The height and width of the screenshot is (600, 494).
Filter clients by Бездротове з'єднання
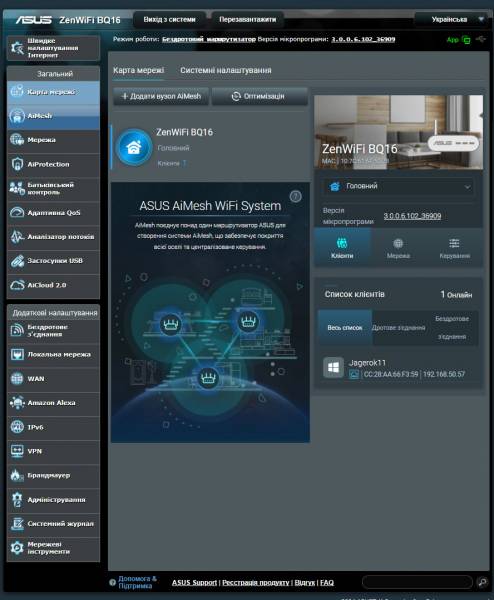click(x=452, y=328)
